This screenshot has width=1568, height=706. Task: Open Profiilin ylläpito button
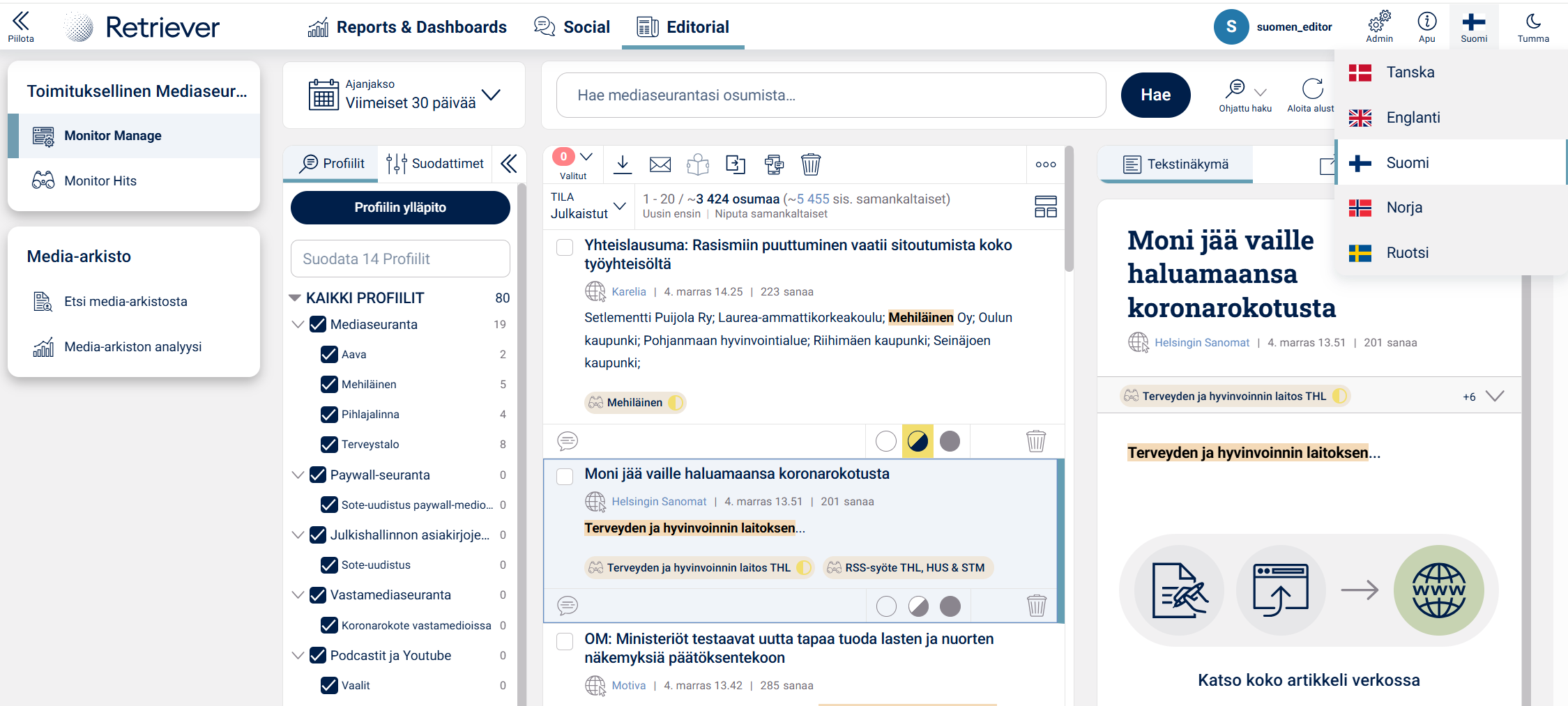[400, 208]
